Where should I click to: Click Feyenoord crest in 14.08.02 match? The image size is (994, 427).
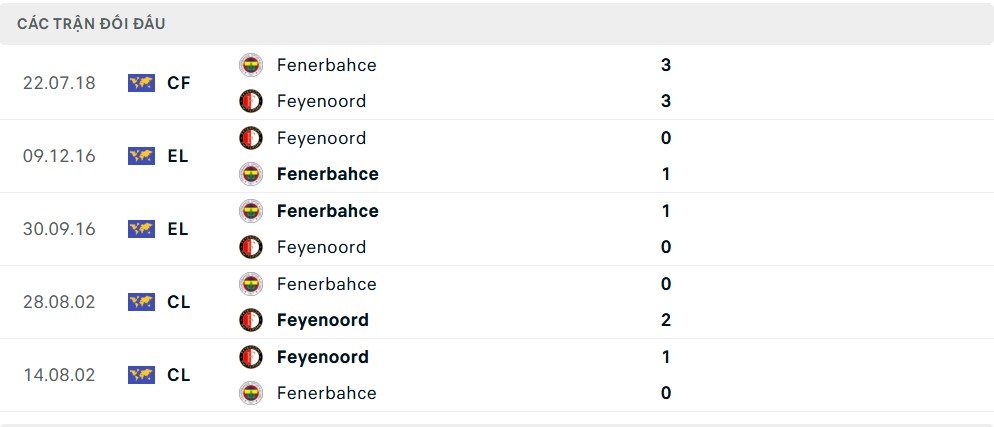251,357
